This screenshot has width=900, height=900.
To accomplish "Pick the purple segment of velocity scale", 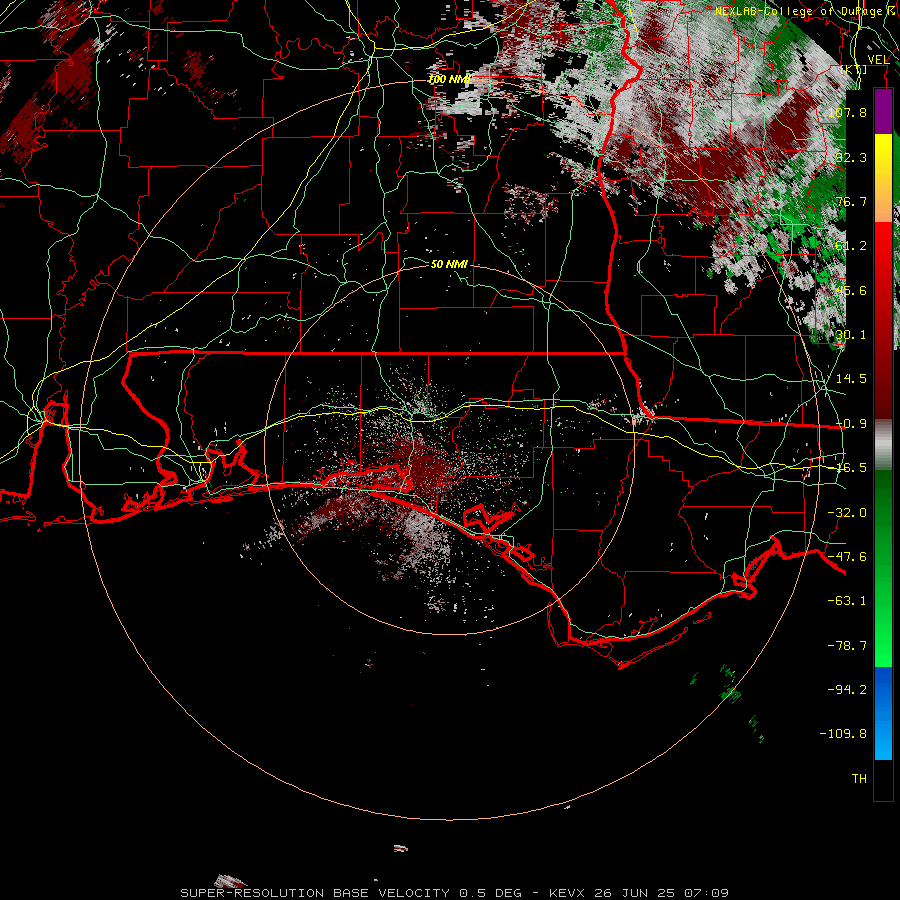I will [x=883, y=112].
